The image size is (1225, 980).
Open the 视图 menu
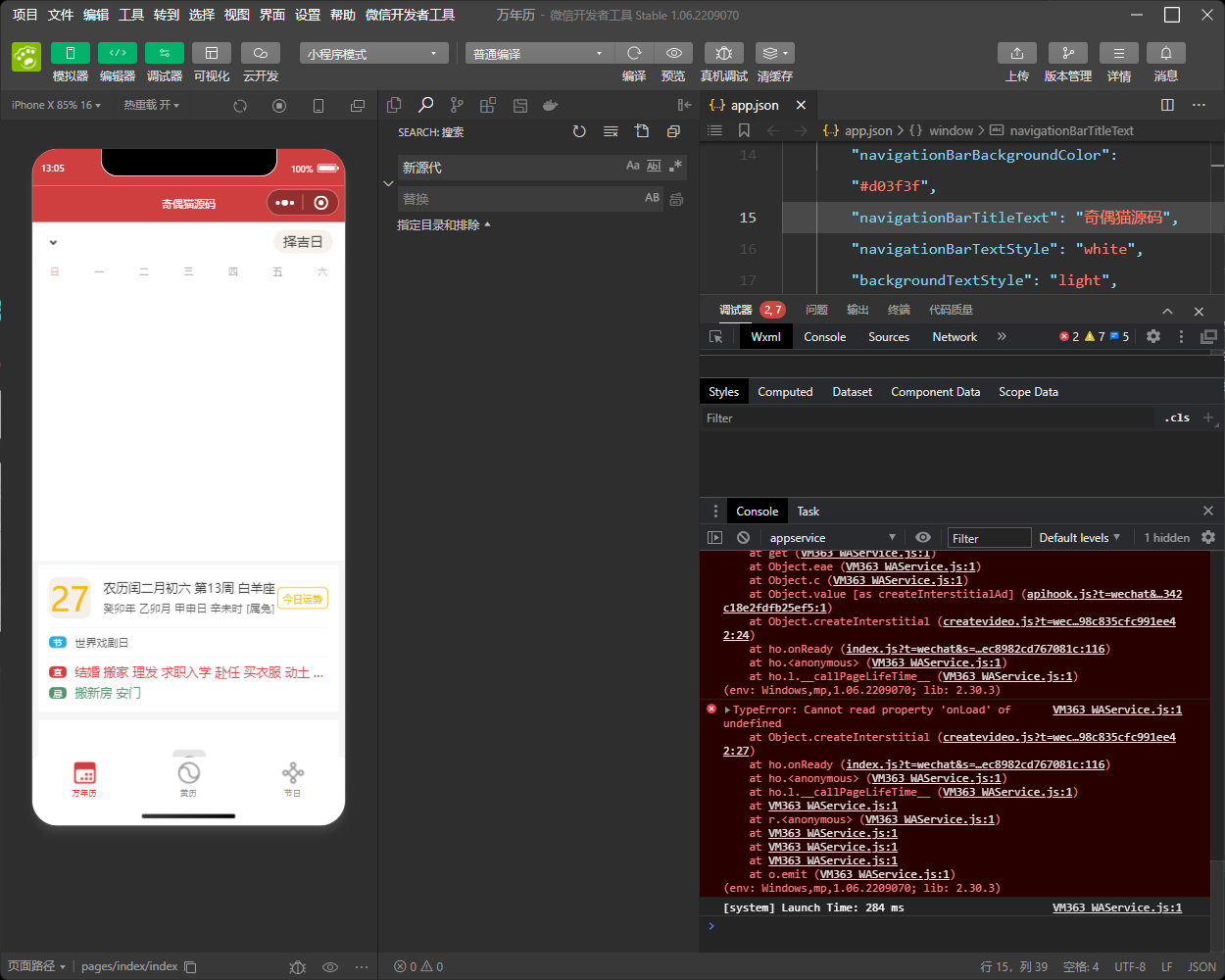click(237, 15)
